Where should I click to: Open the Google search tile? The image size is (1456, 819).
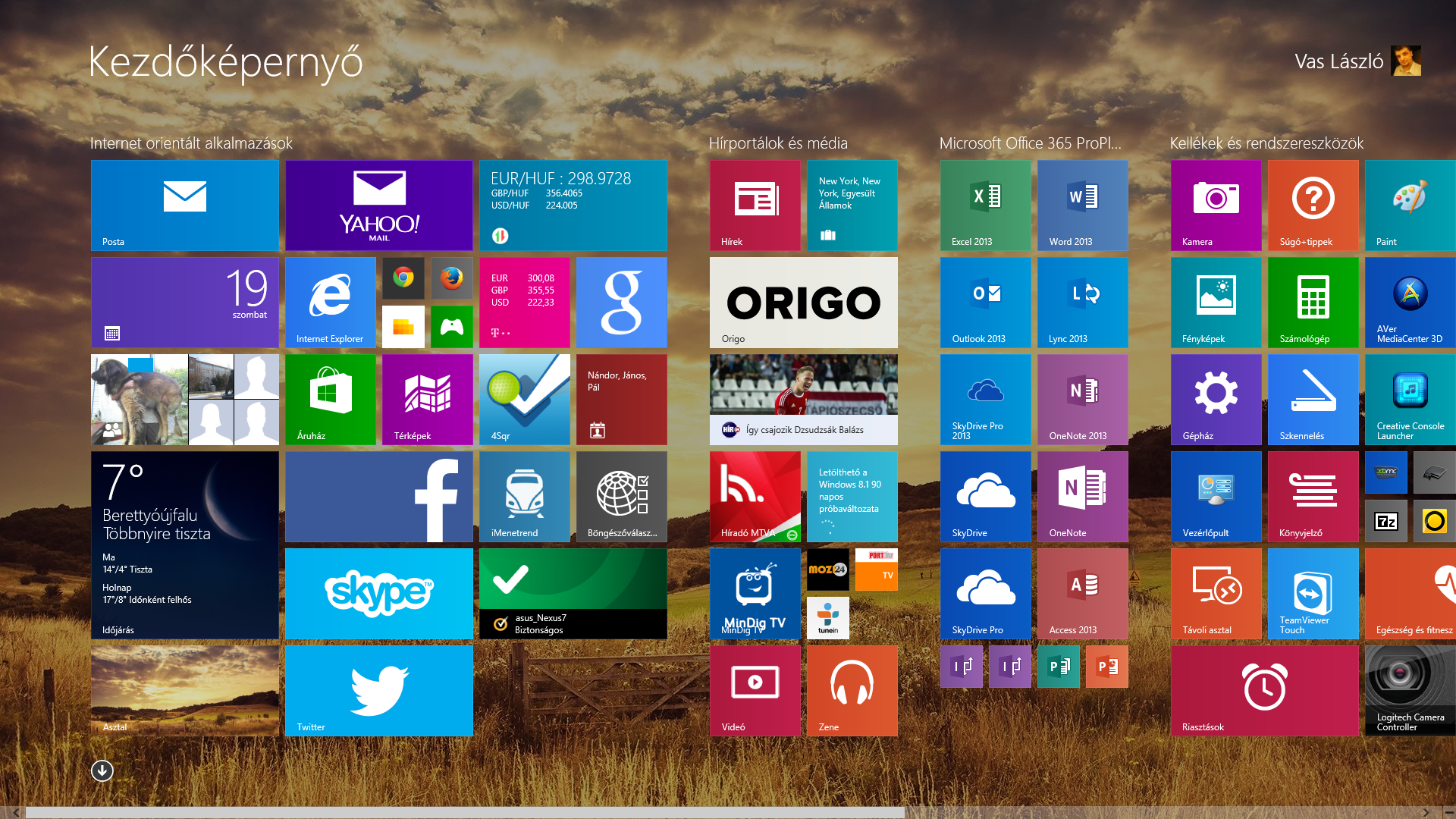coord(621,303)
